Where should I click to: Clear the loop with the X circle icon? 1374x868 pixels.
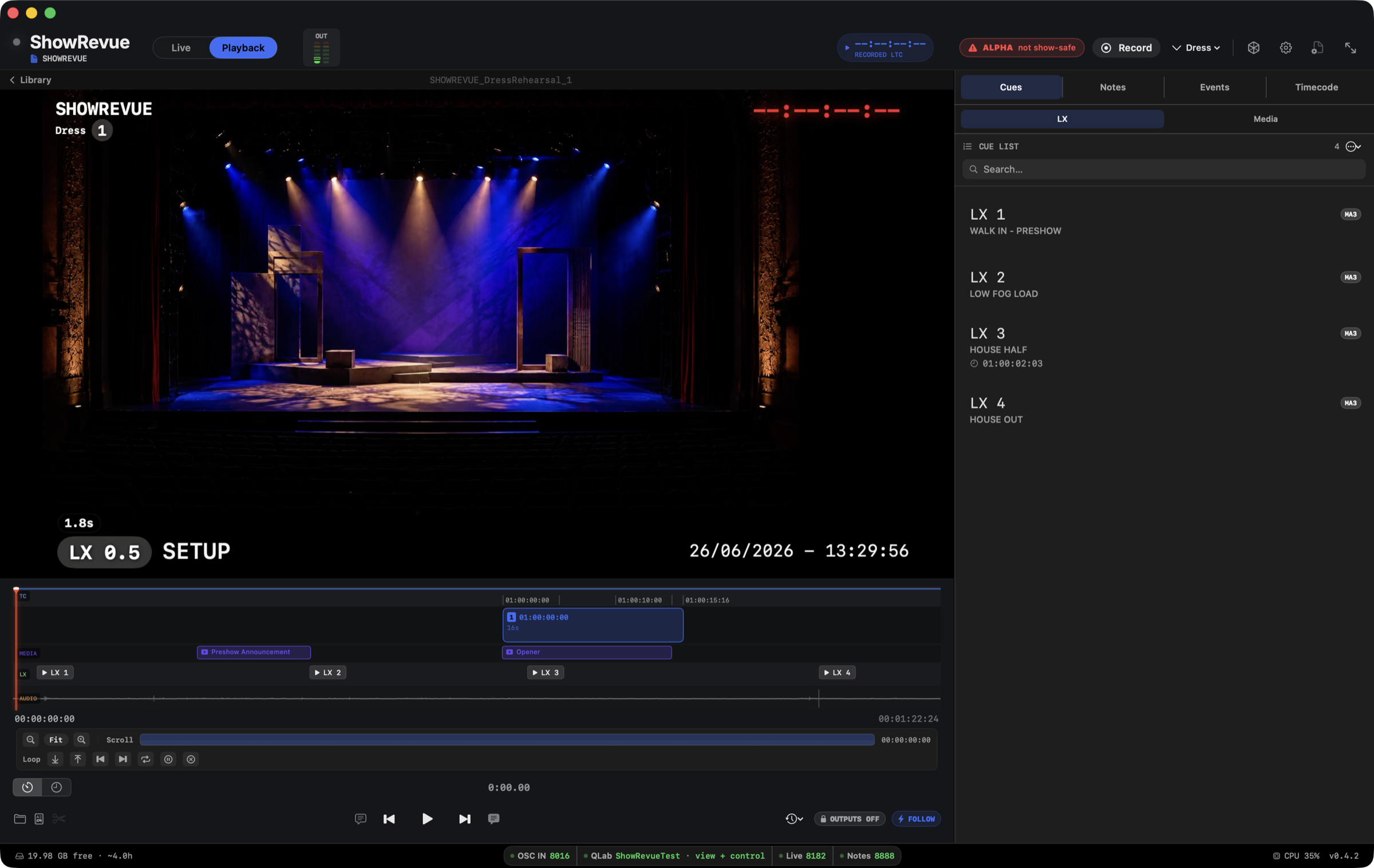pos(191,759)
